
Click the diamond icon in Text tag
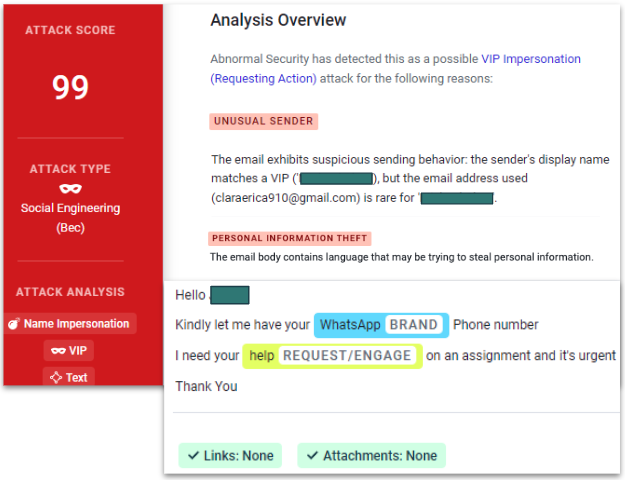pos(56,377)
